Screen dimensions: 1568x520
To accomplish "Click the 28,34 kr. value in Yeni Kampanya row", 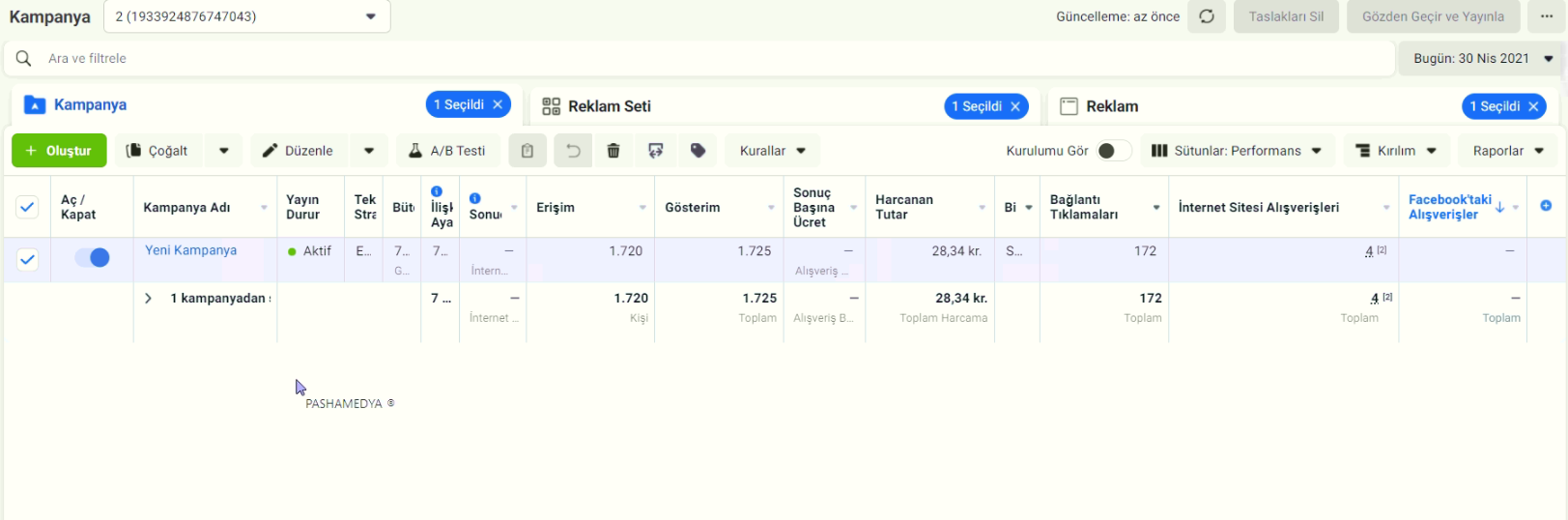I will click(956, 251).
